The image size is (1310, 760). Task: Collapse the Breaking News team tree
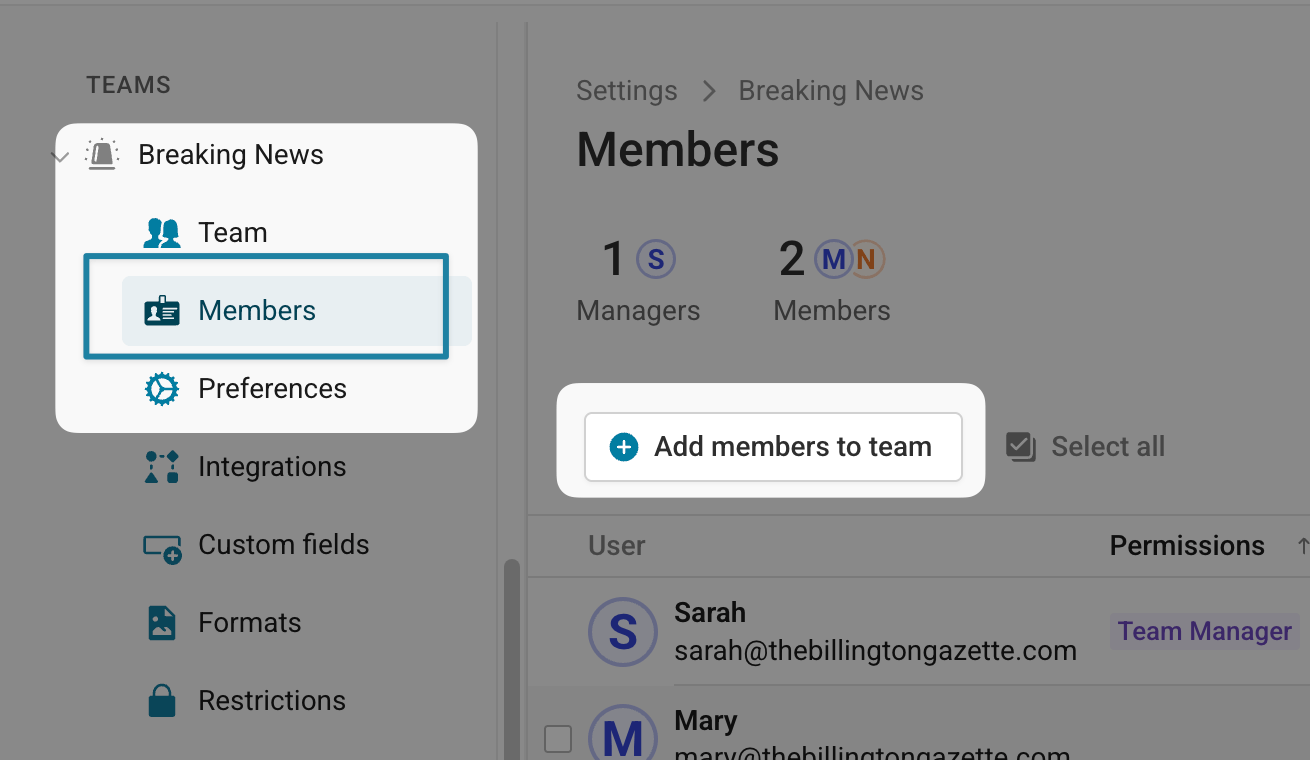click(x=60, y=156)
